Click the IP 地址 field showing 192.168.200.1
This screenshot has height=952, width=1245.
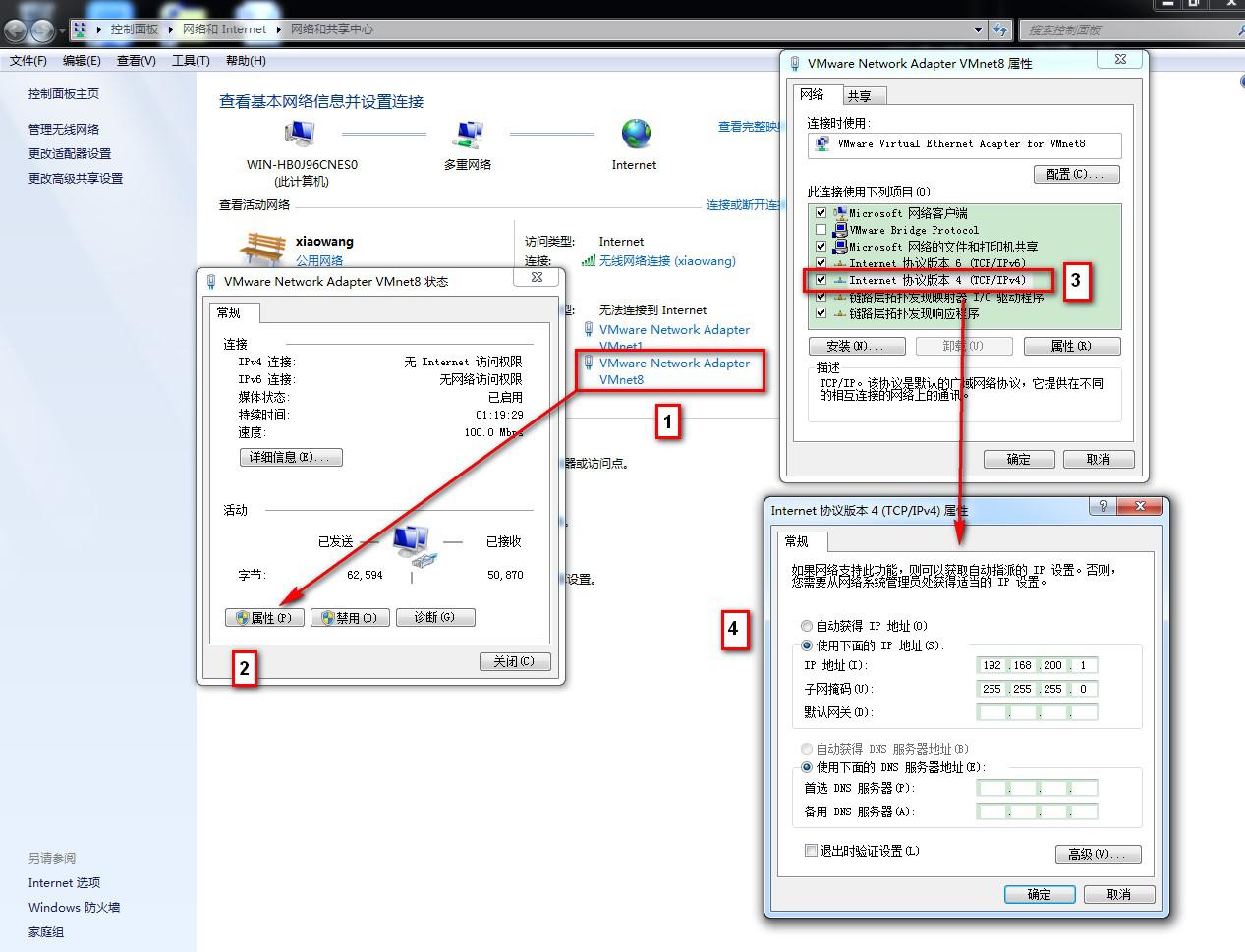1038,665
